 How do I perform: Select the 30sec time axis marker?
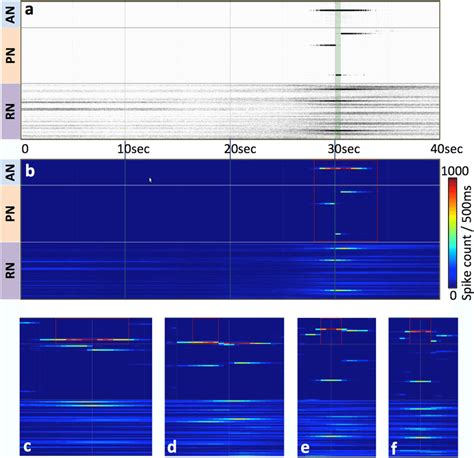[x=344, y=149]
